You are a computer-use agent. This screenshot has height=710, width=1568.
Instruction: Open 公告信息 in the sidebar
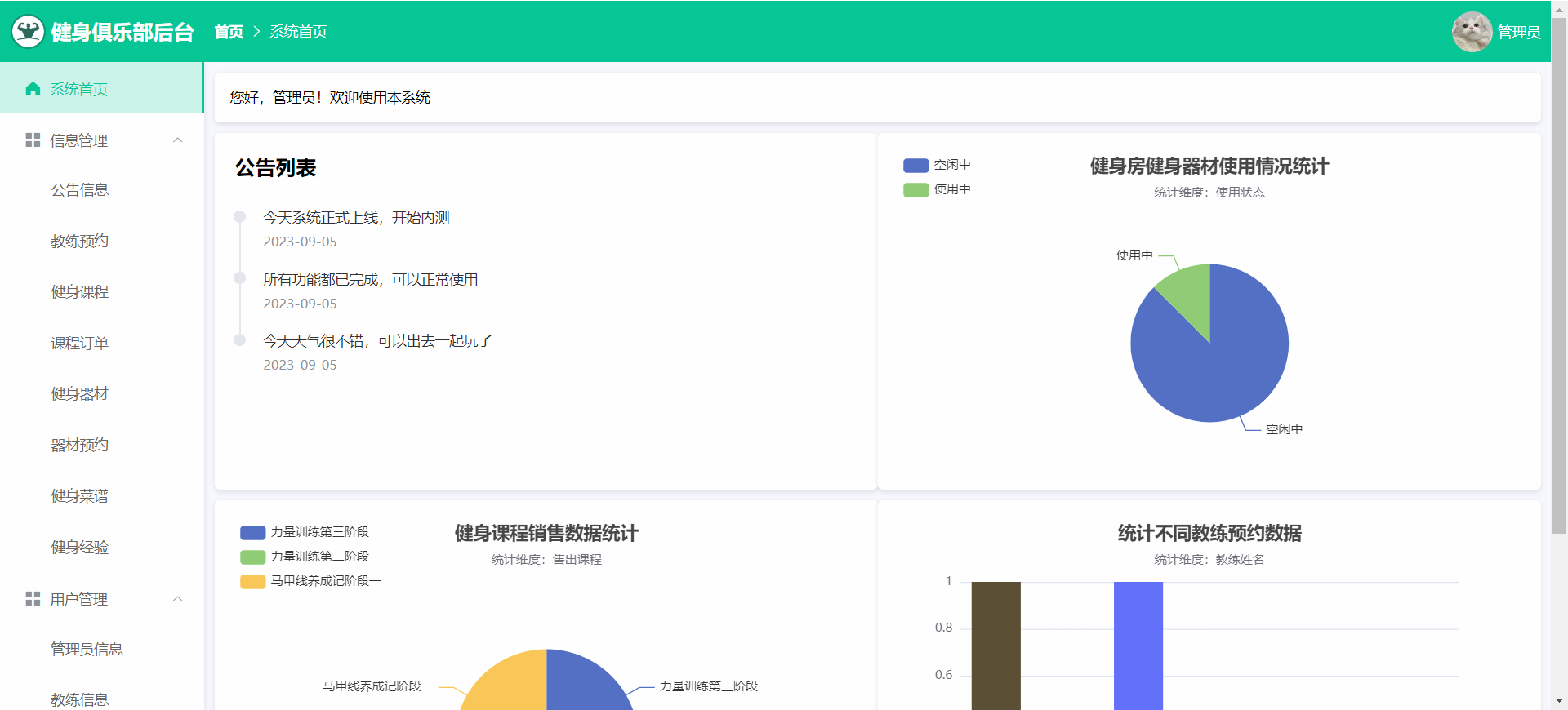point(101,190)
